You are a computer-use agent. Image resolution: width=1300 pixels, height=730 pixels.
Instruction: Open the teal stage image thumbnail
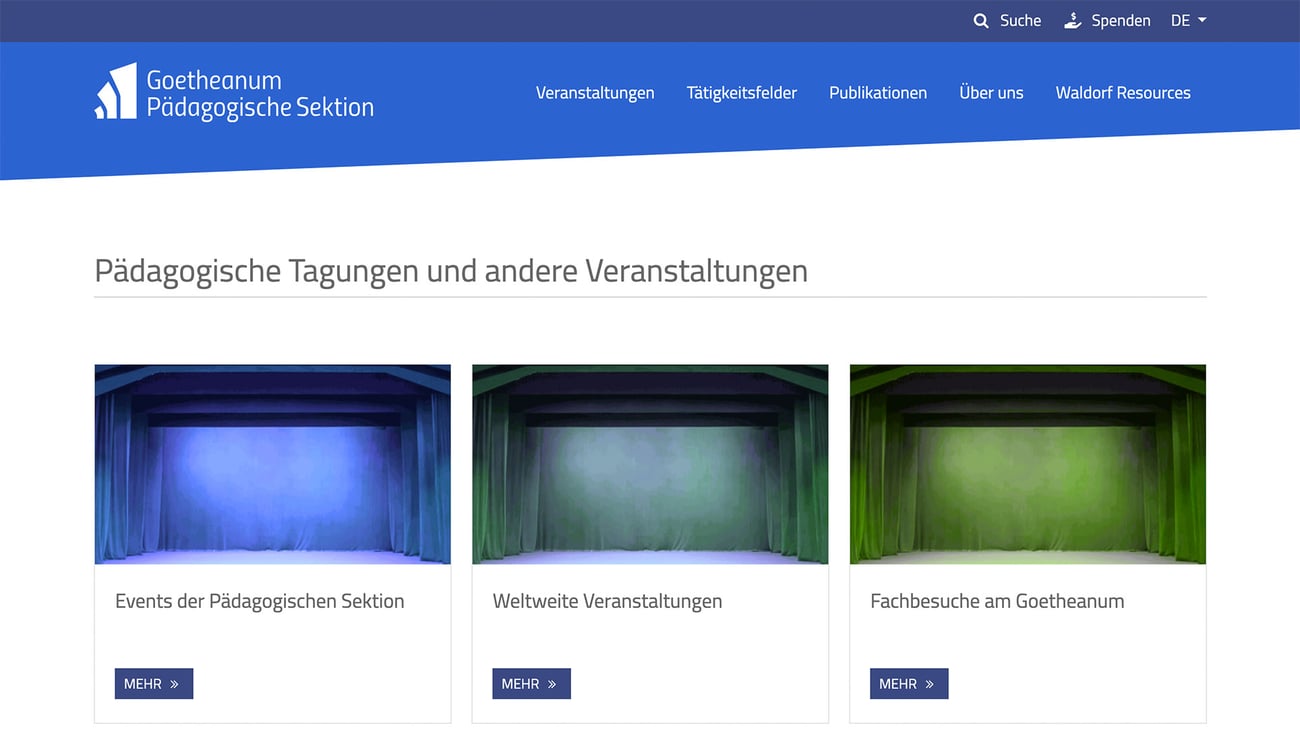click(650, 464)
